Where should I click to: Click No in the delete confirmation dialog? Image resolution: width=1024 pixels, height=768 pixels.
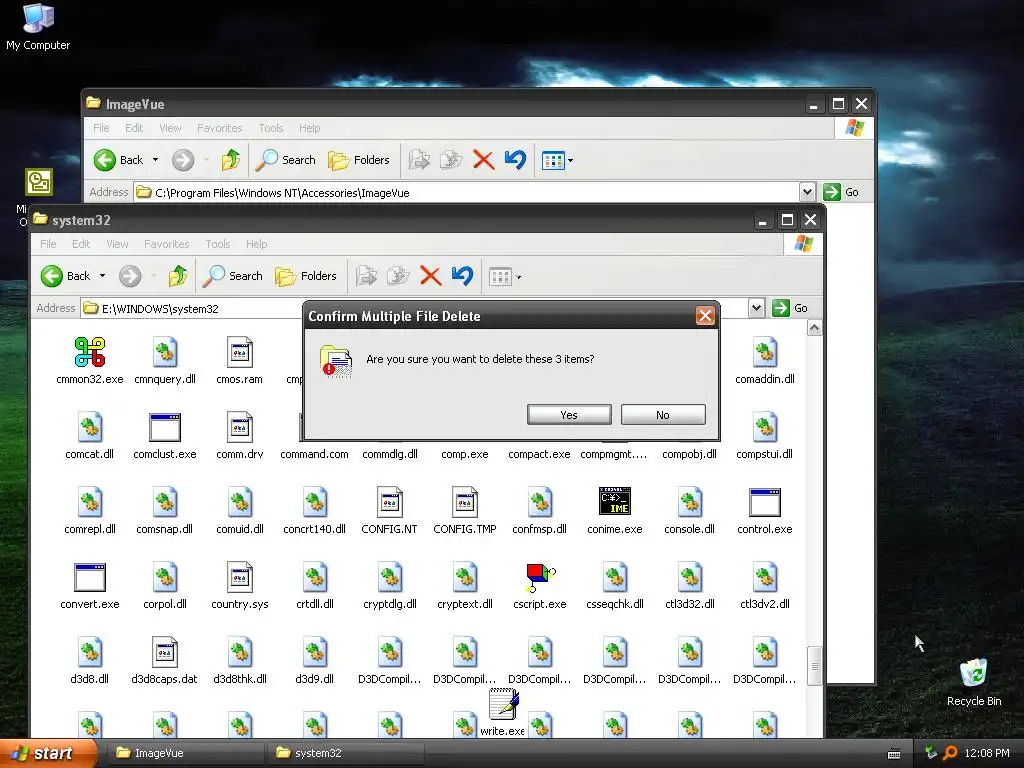click(x=663, y=415)
